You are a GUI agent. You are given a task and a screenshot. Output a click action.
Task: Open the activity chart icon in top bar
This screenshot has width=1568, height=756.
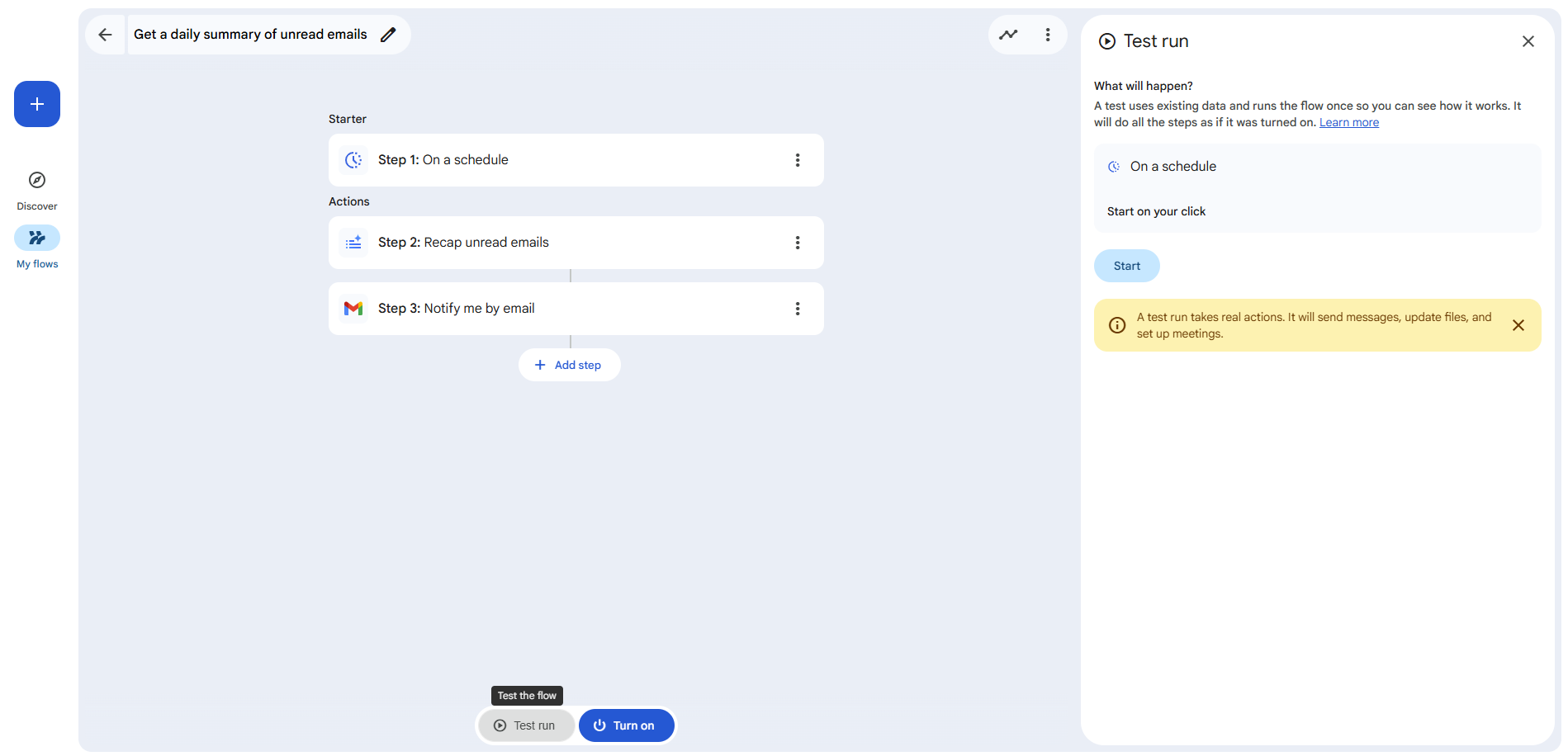[x=1008, y=35]
